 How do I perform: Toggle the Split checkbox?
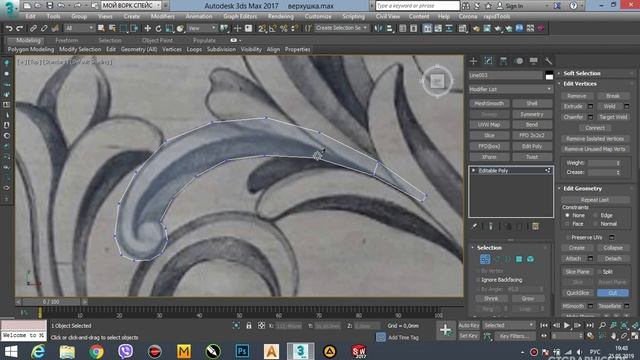click(599, 271)
